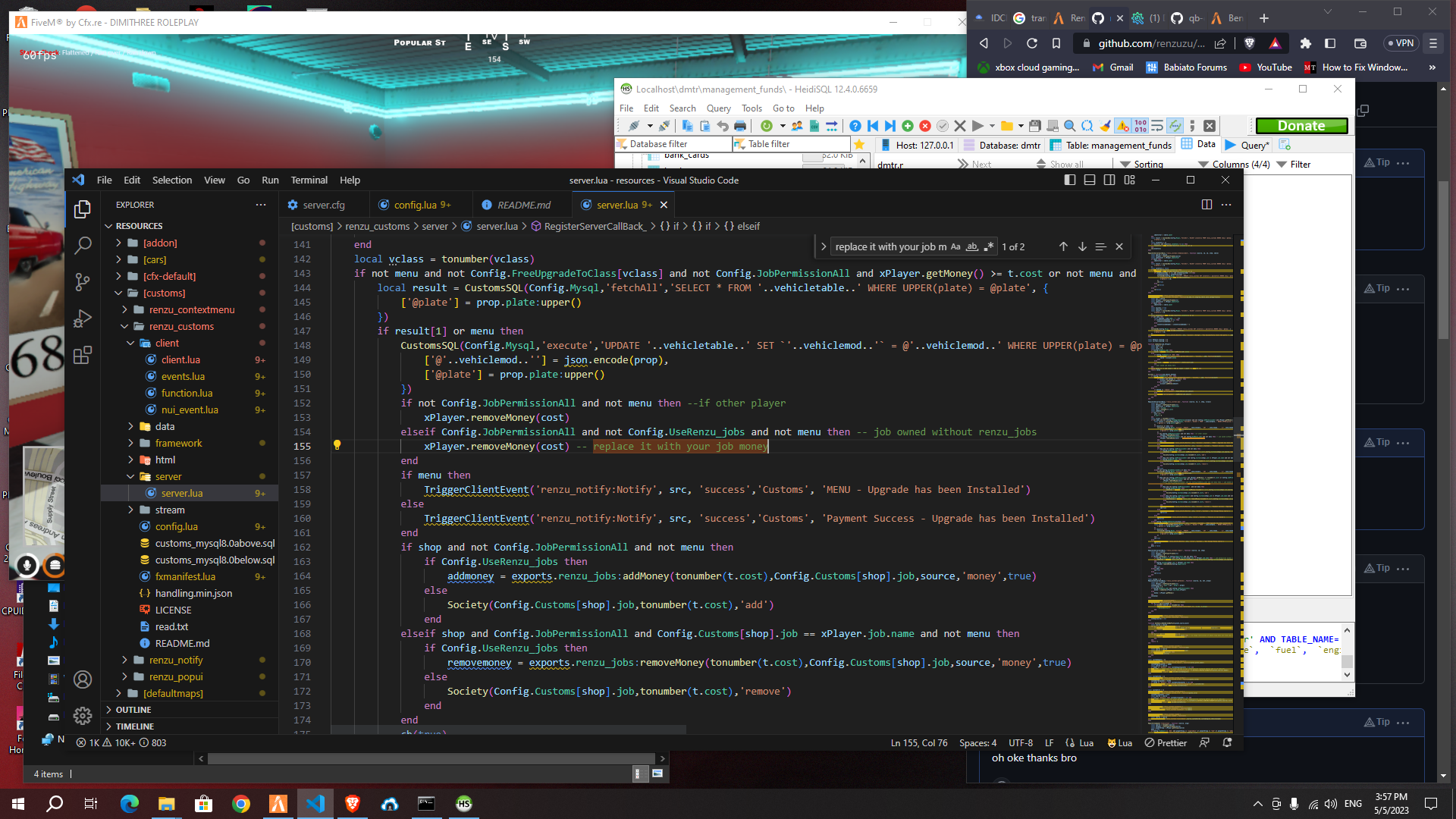The width and height of the screenshot is (1456, 819).
Task: Open the Run and Debug view
Action: 83,318
